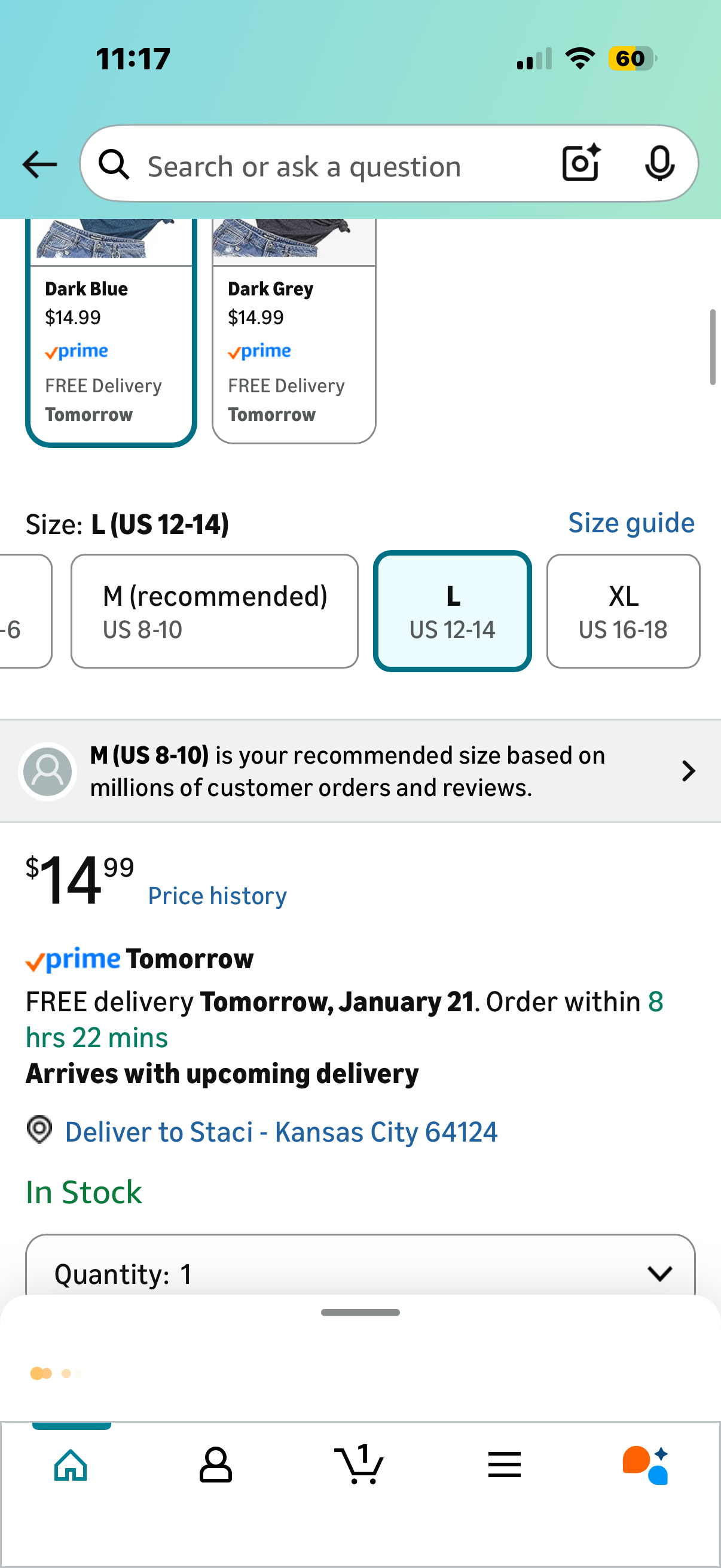Select size M (recommended) US 8-10
The height and width of the screenshot is (1568, 721).
tap(214, 611)
